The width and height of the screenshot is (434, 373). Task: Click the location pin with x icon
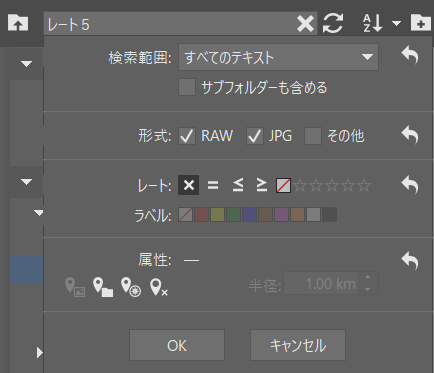(159, 287)
